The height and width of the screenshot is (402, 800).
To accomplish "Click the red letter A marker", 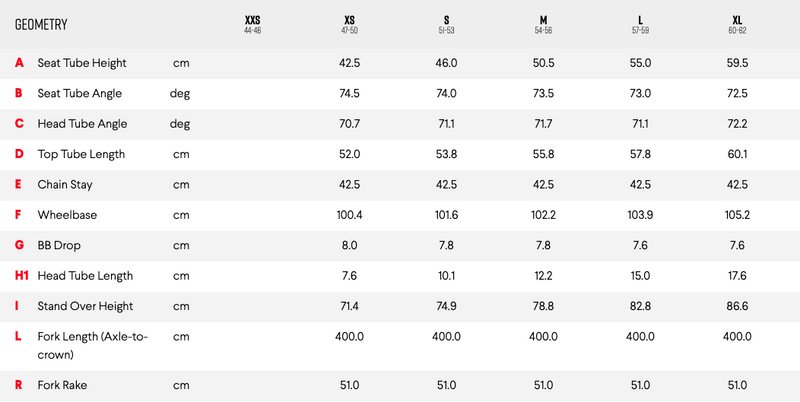I will point(19,63).
